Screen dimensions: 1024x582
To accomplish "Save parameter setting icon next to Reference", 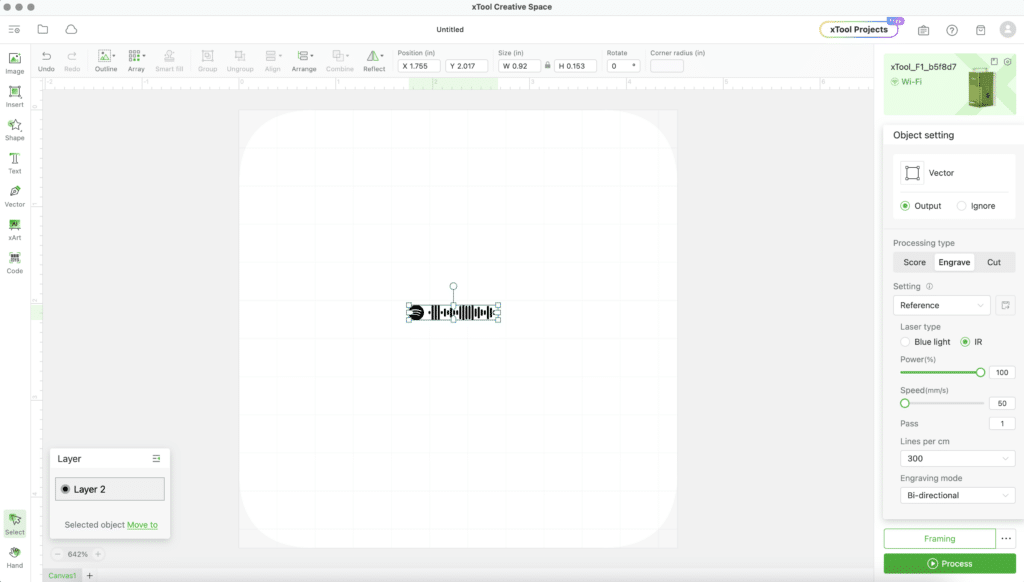I will [1005, 305].
